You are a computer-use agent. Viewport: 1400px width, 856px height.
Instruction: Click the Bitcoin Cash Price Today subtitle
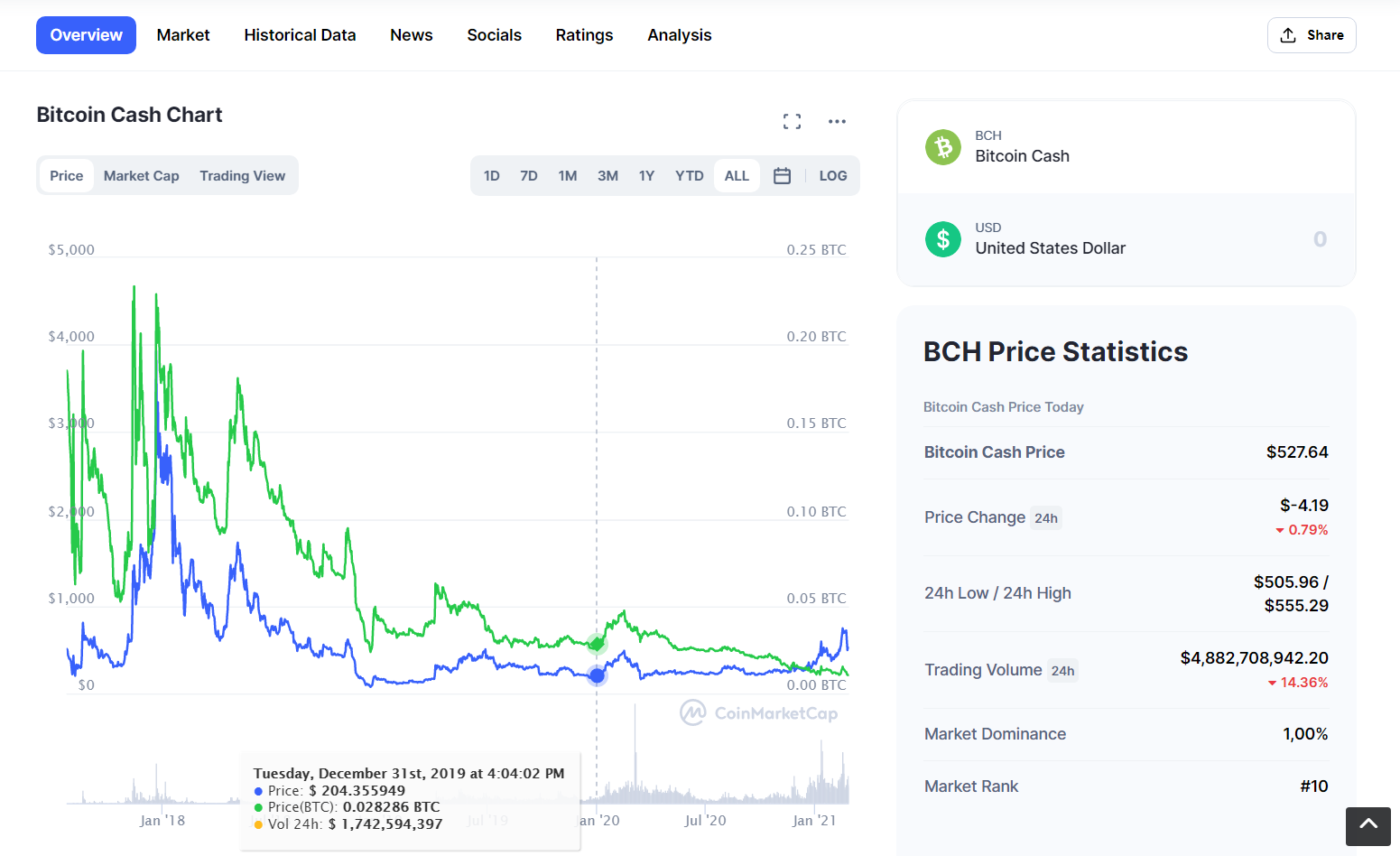tap(1004, 407)
